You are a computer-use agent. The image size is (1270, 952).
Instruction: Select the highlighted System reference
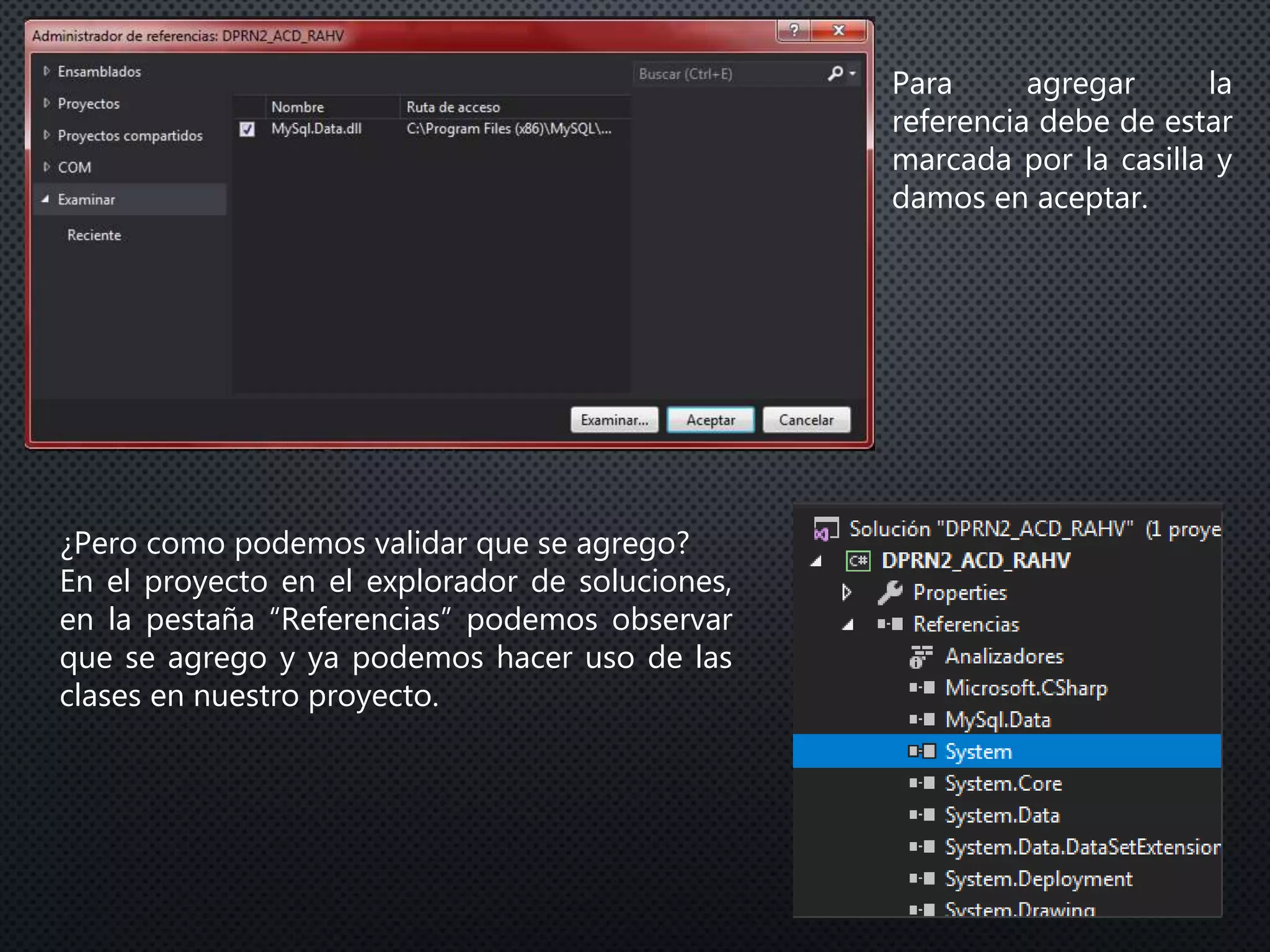coord(1007,751)
